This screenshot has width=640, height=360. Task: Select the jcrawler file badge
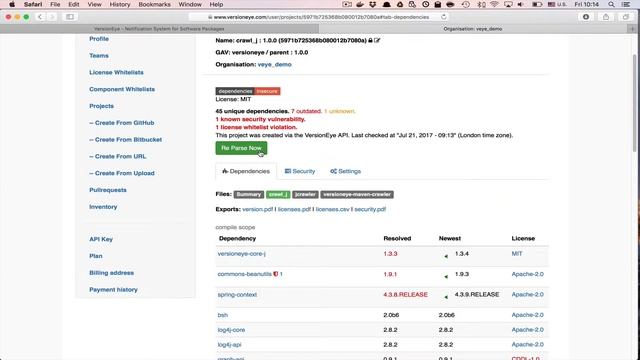305,195
